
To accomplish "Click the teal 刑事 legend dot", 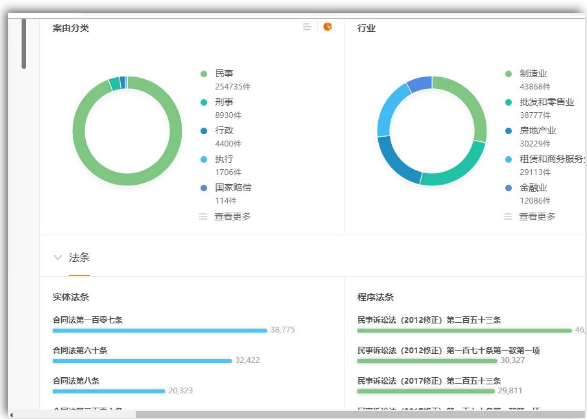I will pyautogui.click(x=204, y=102).
